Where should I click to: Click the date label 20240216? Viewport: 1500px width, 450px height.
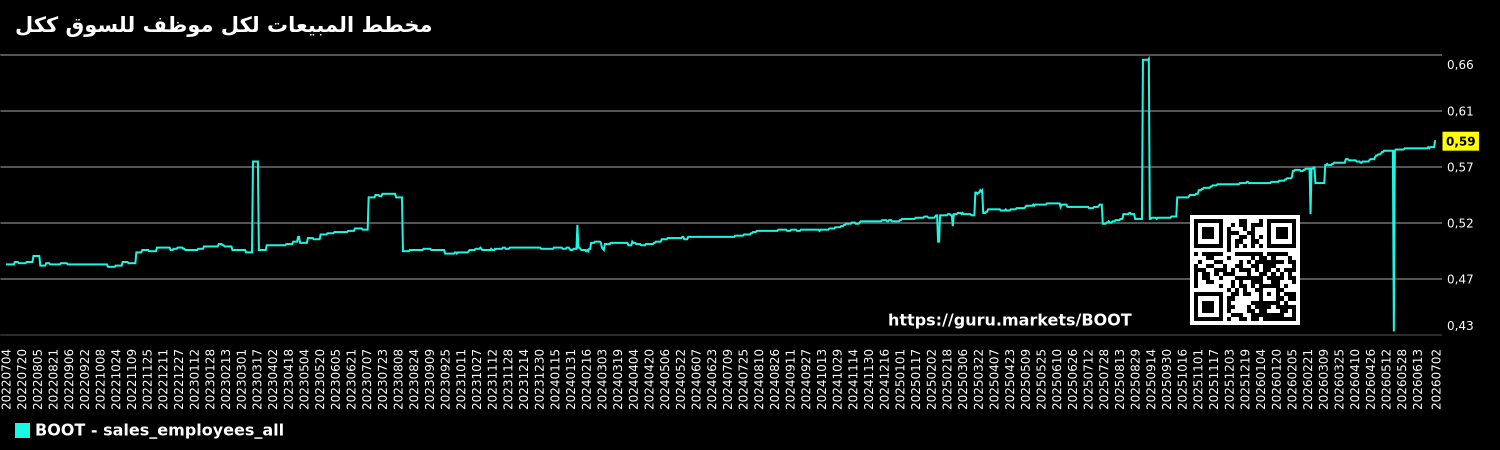tap(588, 378)
